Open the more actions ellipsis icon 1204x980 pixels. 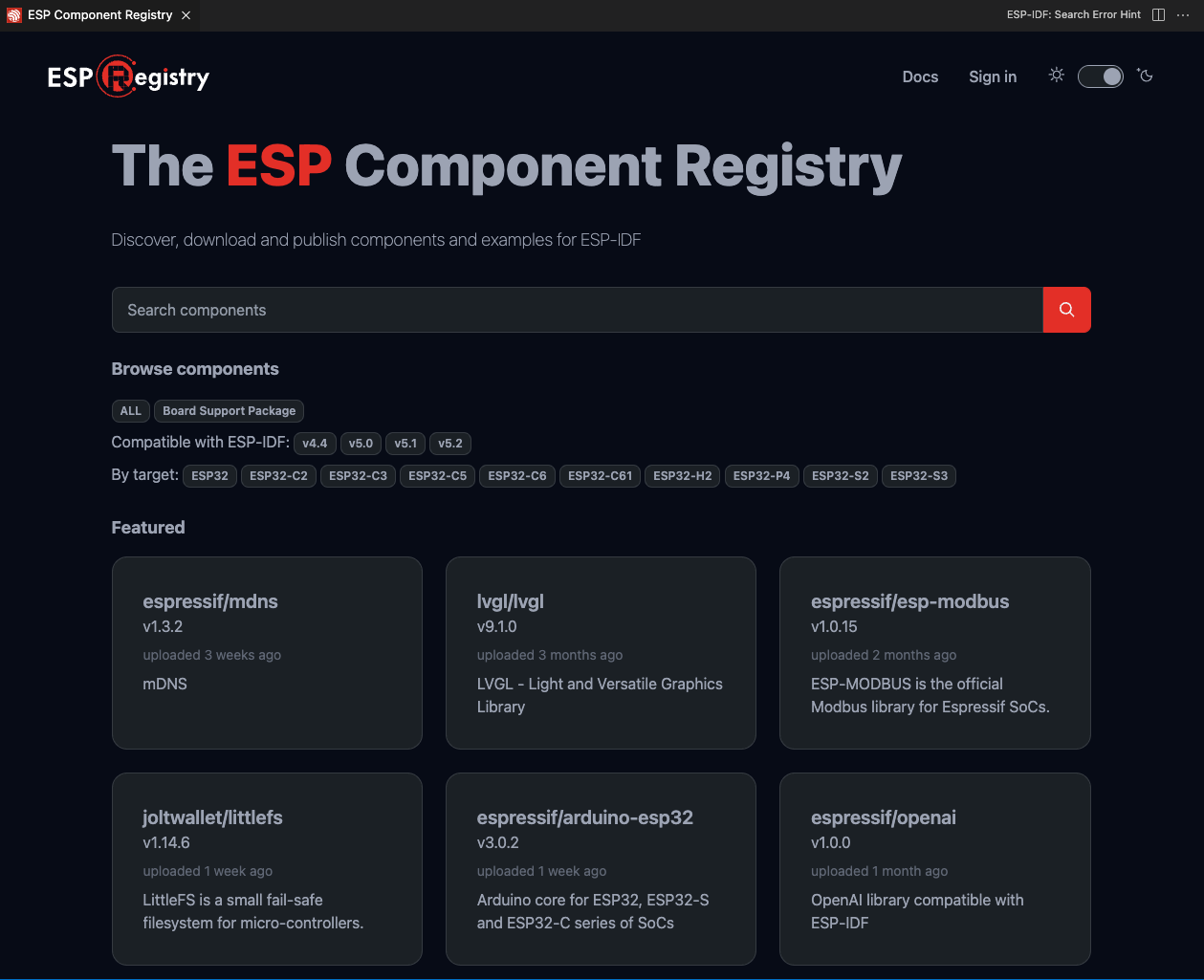click(1183, 14)
